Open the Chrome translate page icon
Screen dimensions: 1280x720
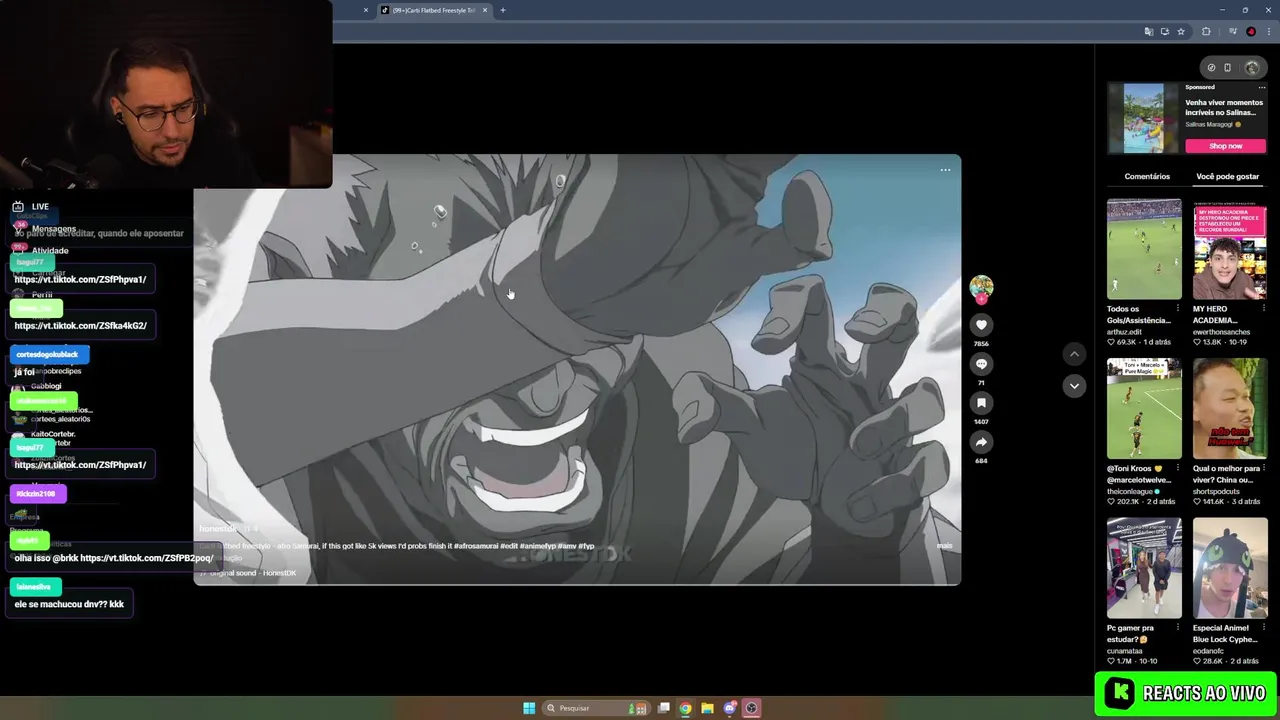pyautogui.click(x=1148, y=32)
